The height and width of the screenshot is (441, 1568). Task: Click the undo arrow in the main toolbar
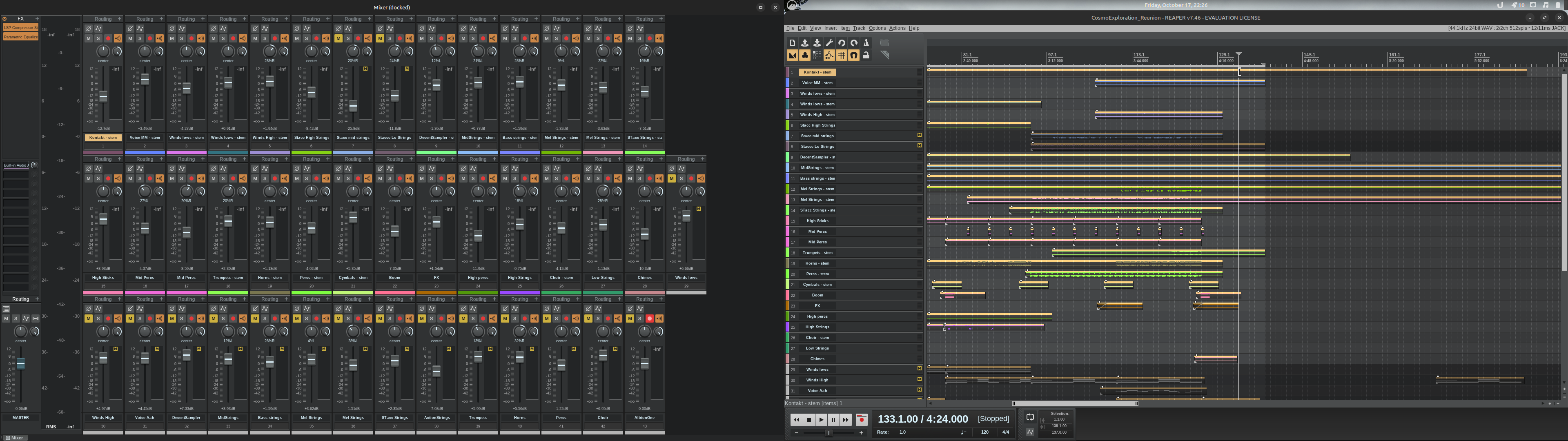[x=841, y=42]
